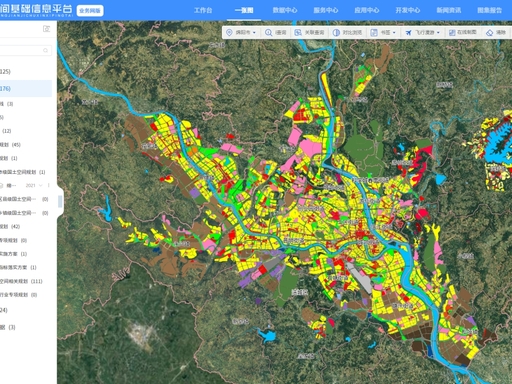Open the 新闻资讯 navigation item
512x384 pixels.
tap(449, 10)
